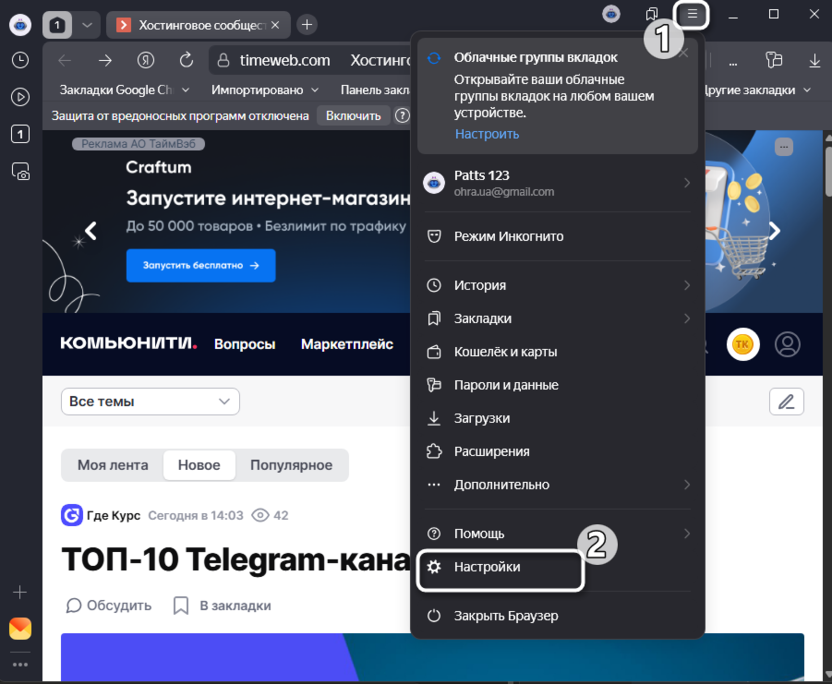
Task: Open the Все темы dropdown
Action: tap(150, 402)
